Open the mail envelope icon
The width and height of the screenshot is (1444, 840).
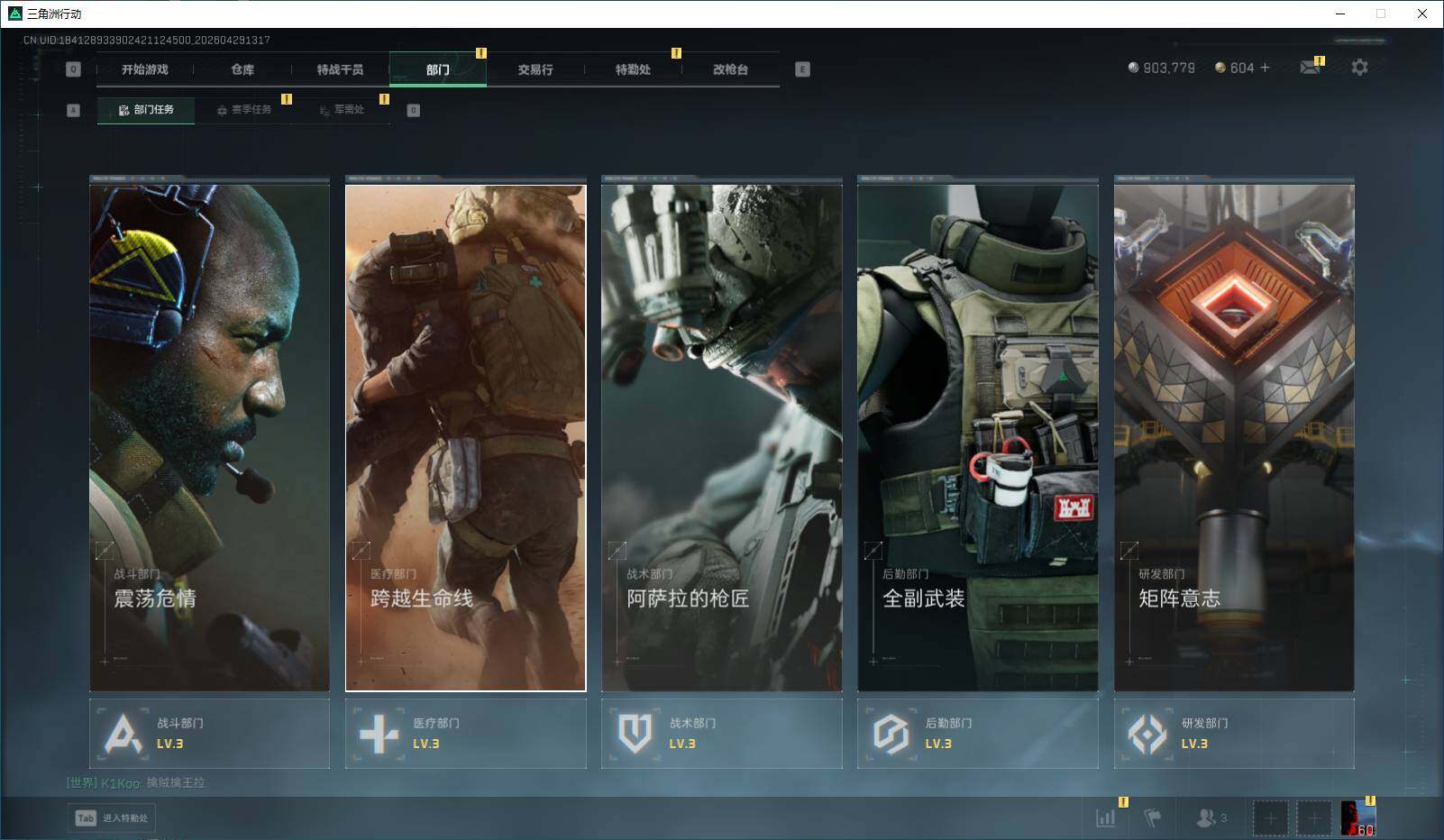point(1311,68)
